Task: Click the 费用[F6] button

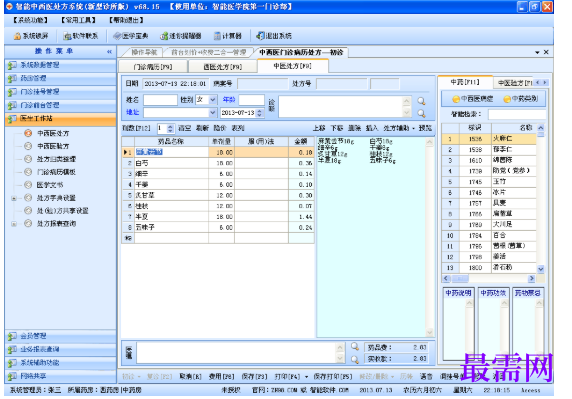Action: (221, 377)
